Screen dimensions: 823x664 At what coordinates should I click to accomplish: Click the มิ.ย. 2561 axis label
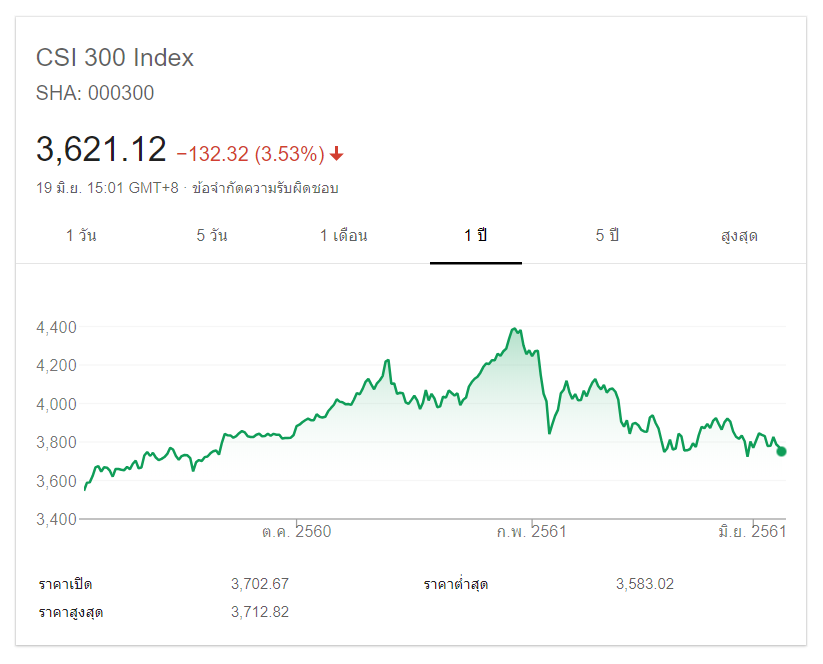(752, 532)
